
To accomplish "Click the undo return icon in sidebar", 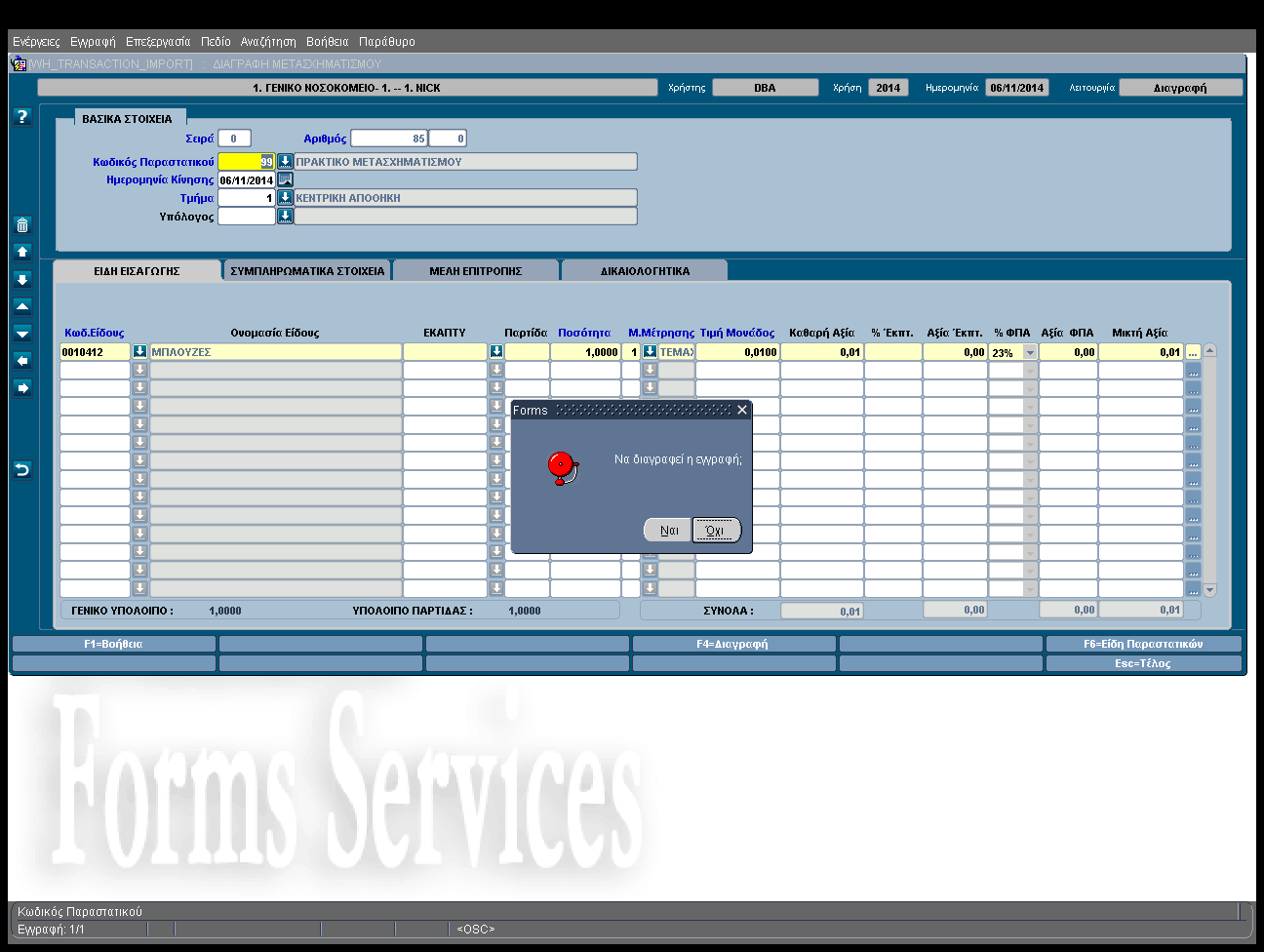I will tap(22, 470).
